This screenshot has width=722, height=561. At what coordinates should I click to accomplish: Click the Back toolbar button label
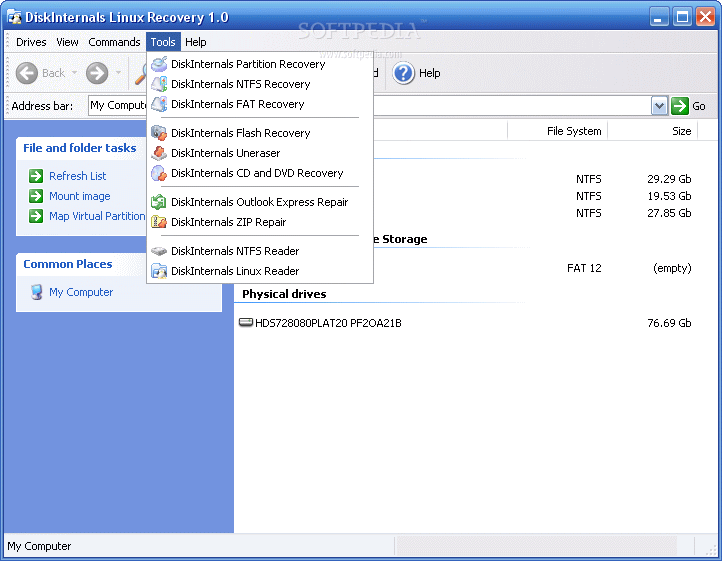[x=53, y=73]
